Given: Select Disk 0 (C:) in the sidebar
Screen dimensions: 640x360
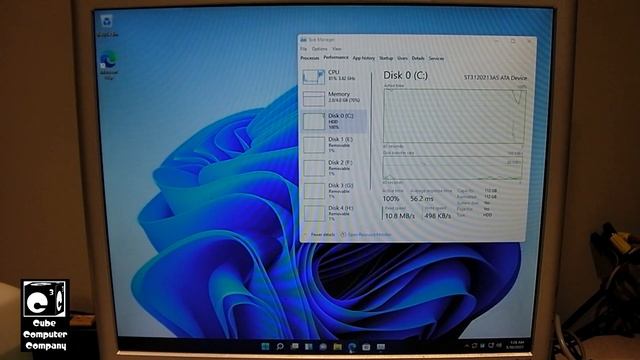Looking at the screenshot, I should coord(334,121).
